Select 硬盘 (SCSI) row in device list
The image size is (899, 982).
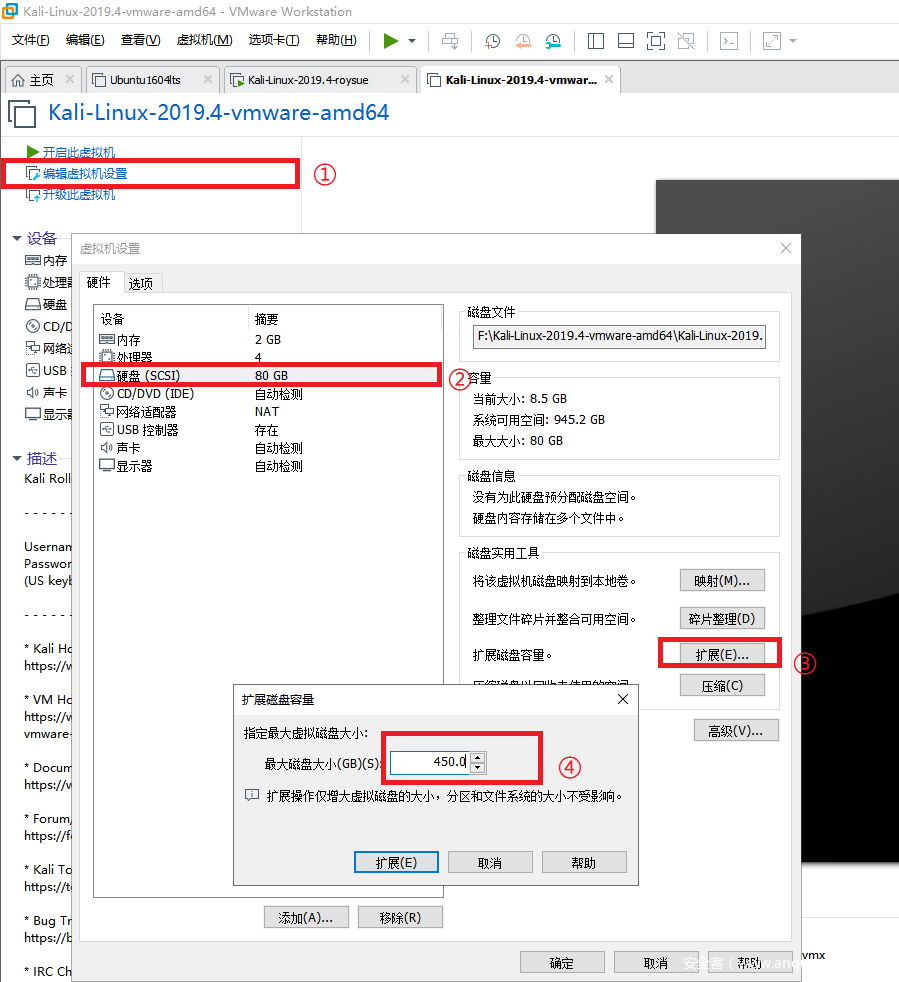point(268,375)
